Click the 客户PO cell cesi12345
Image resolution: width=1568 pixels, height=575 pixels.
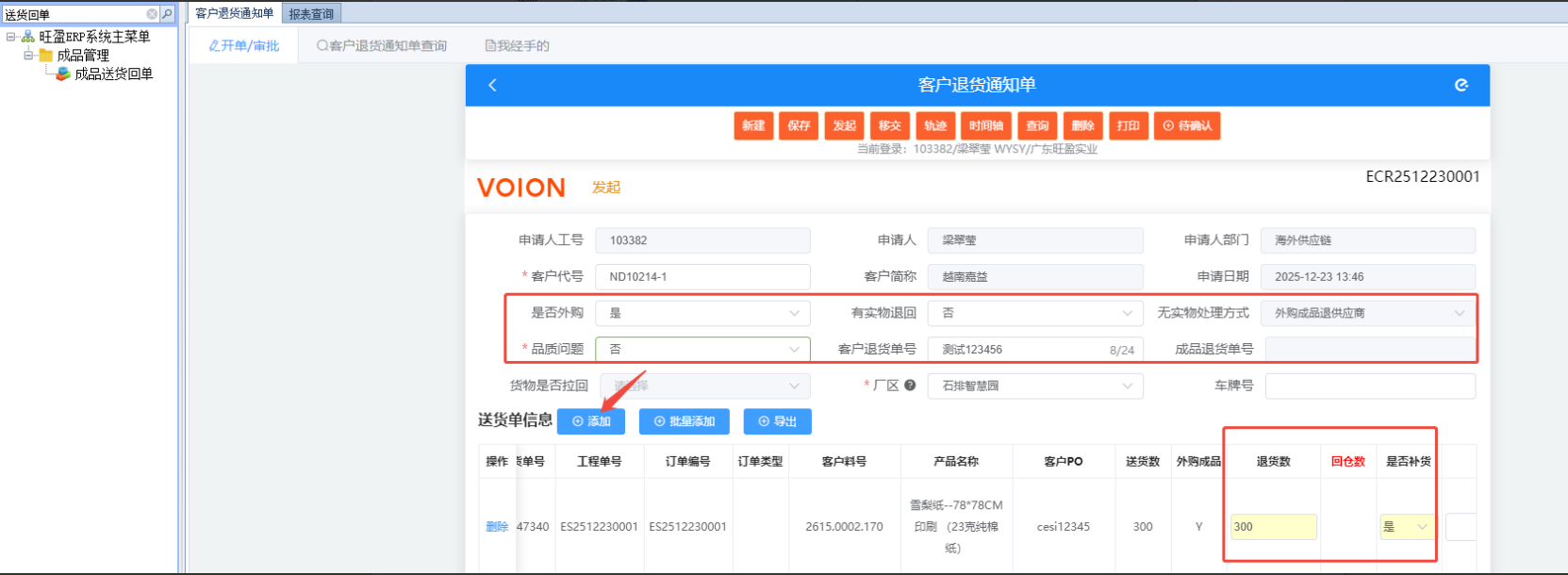coord(1063,527)
